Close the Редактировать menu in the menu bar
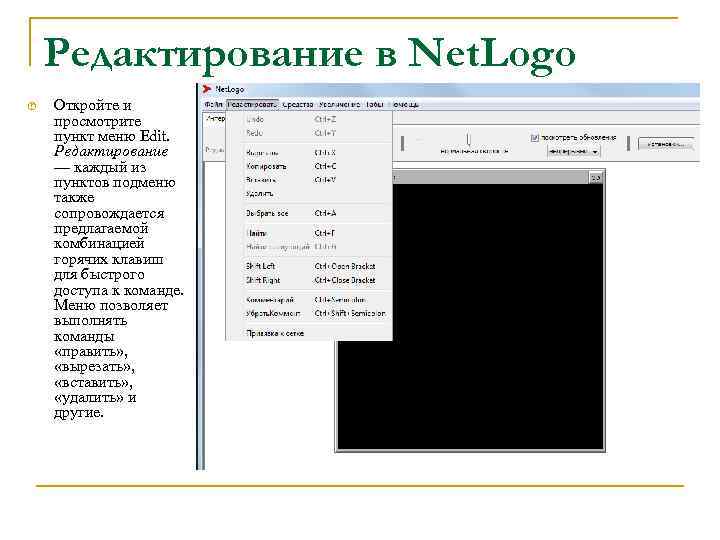The height and width of the screenshot is (540, 720). point(253,105)
